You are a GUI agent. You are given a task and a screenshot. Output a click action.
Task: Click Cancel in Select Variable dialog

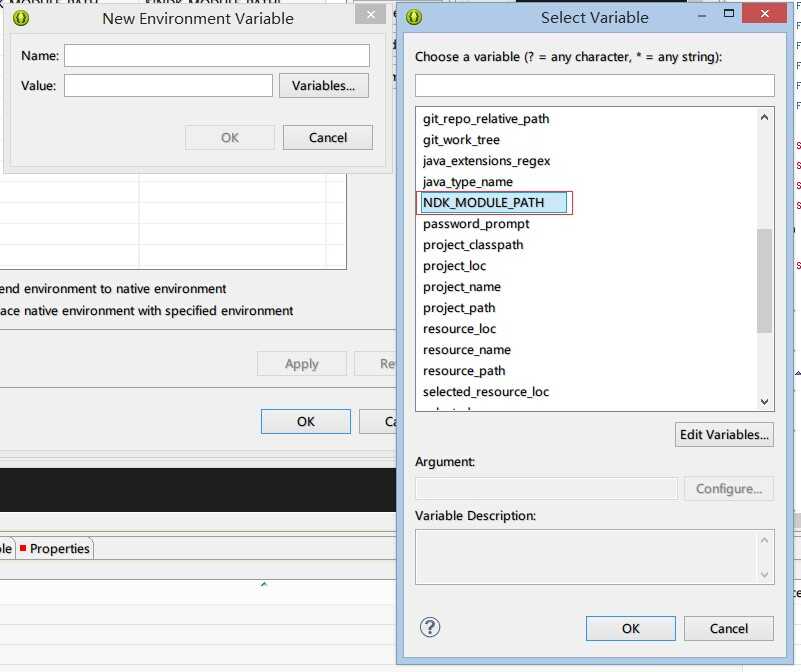[x=729, y=629]
